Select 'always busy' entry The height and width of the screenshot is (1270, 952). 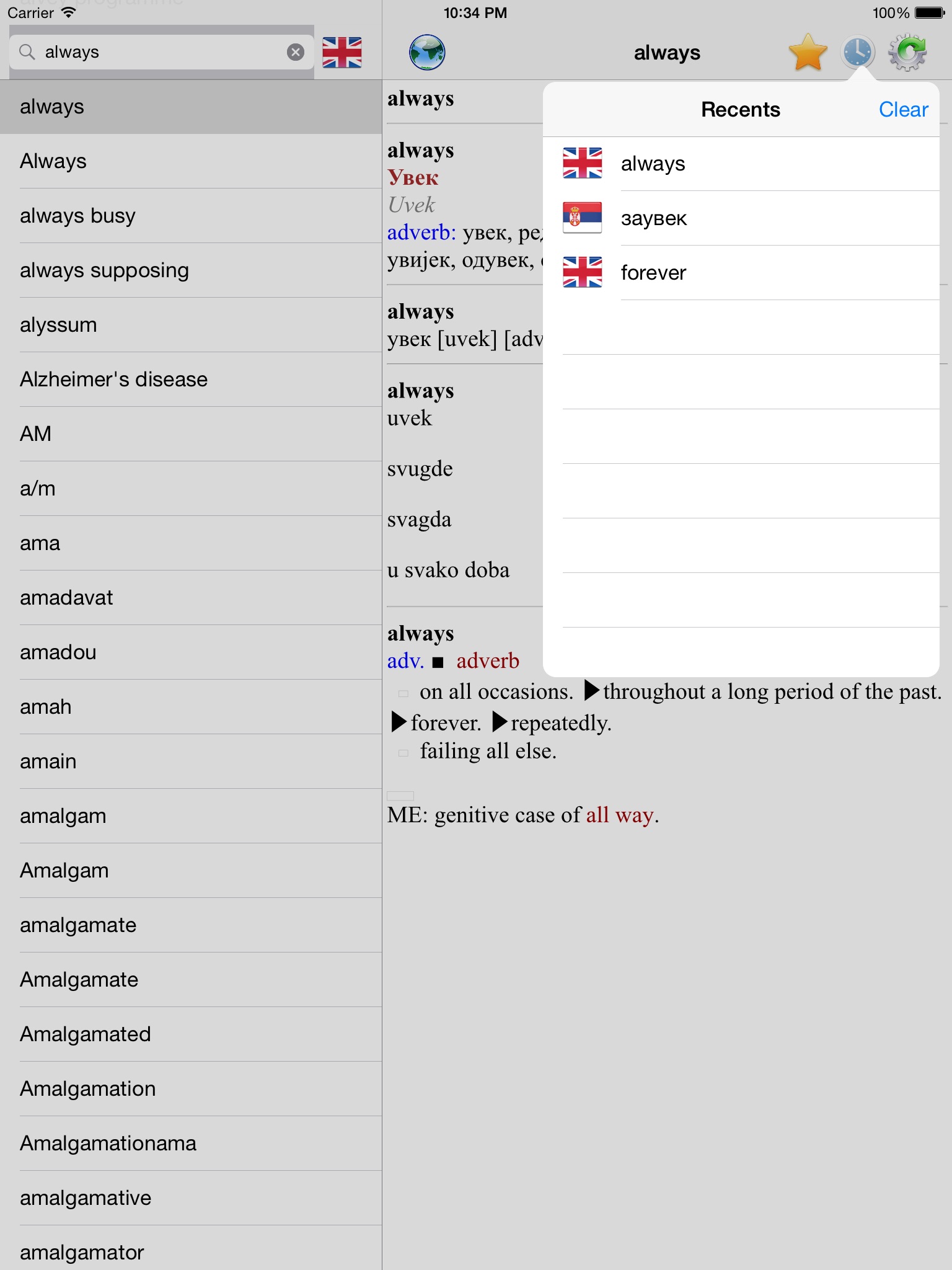coord(191,216)
